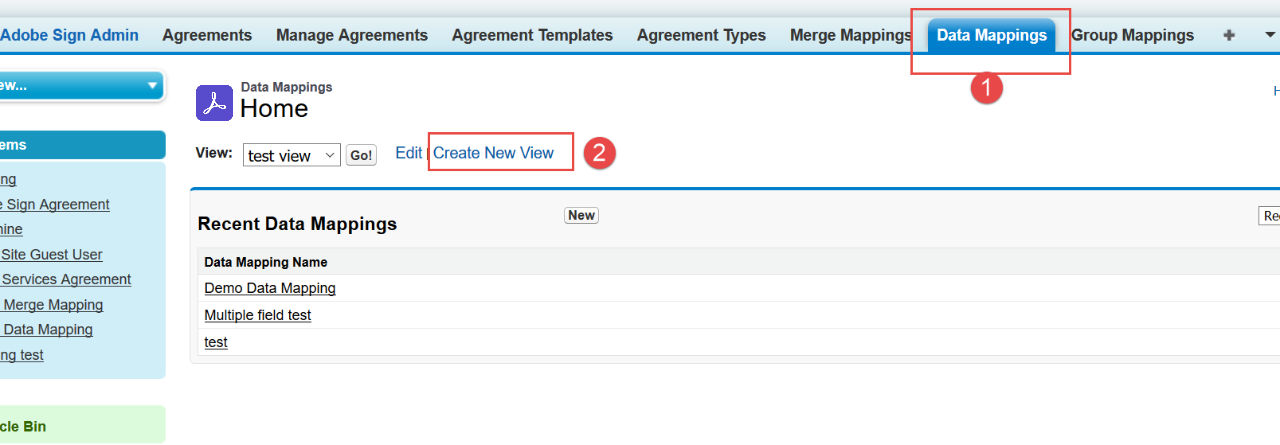Open the Site Guest User recent item
Screen dimensions: 1280x445
(x=51, y=254)
